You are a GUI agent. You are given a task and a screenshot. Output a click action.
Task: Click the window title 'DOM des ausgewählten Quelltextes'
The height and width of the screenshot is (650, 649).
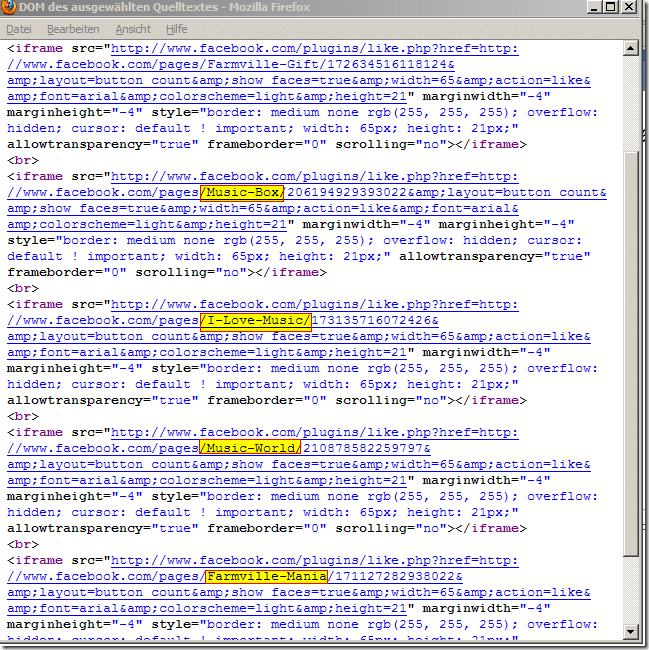pos(118,7)
